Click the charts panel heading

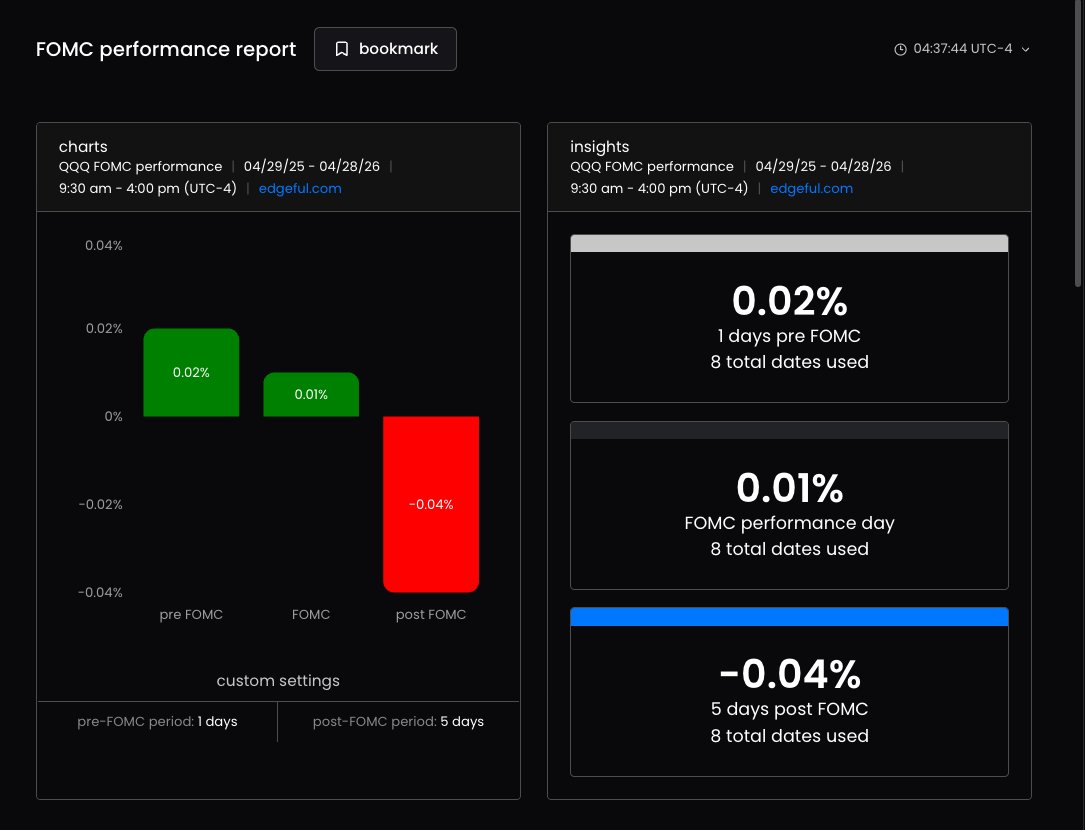coord(83,147)
